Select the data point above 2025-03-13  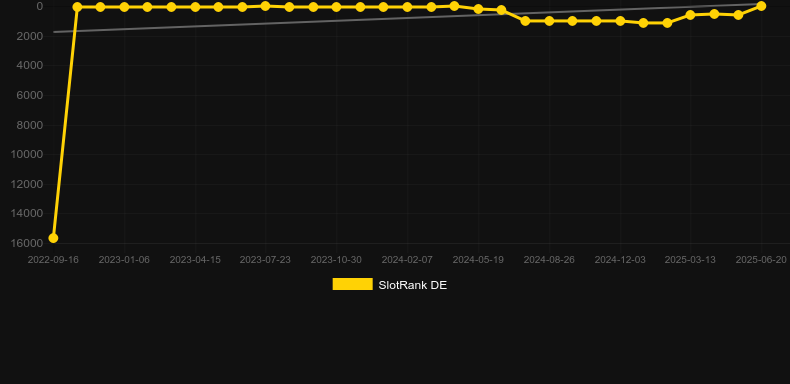pyautogui.click(x=690, y=15)
